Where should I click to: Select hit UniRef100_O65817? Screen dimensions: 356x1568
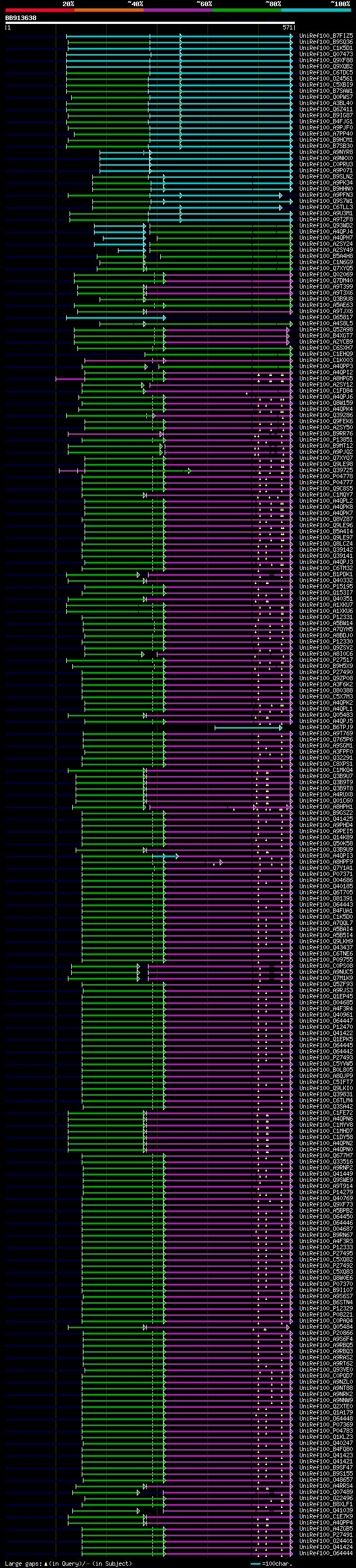326,317
